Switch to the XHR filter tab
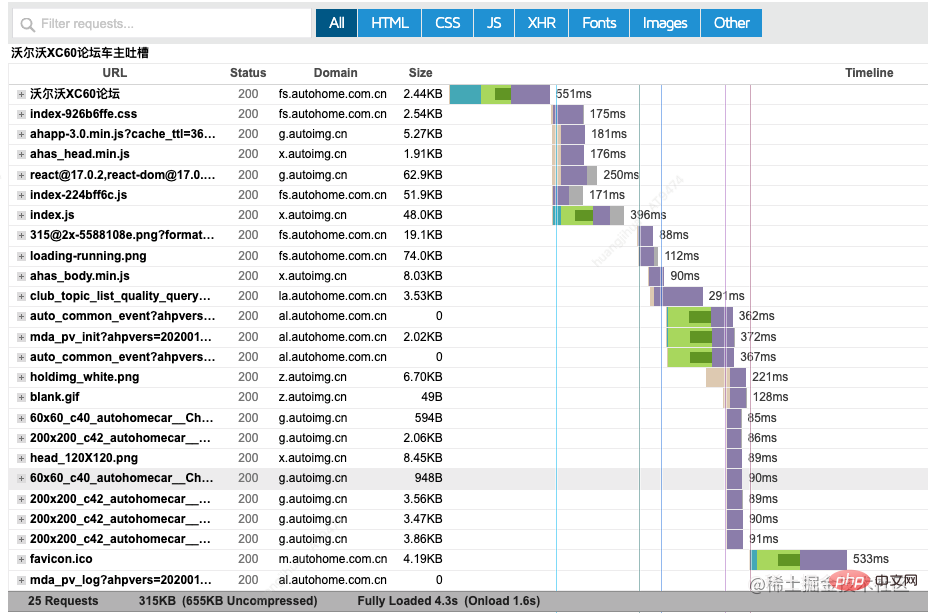This screenshot has height=613, width=928. click(542, 23)
